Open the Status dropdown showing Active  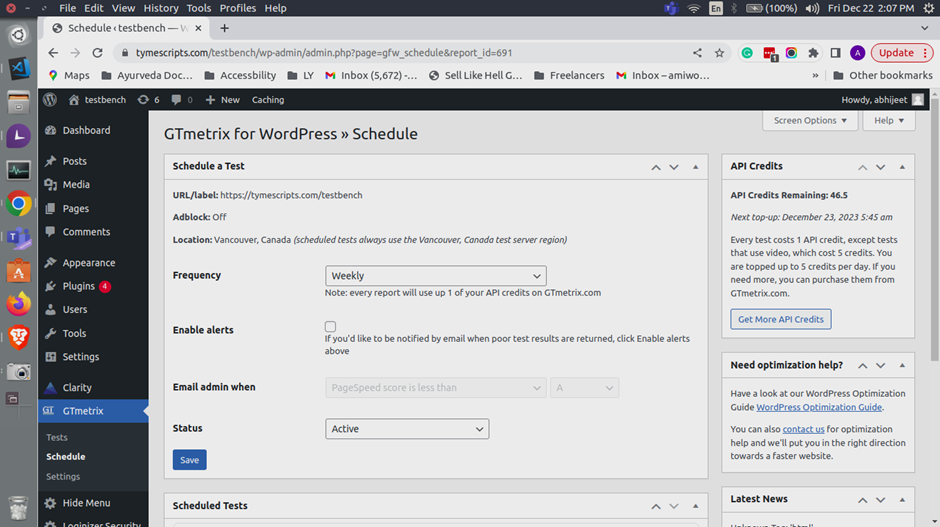[x=407, y=429]
